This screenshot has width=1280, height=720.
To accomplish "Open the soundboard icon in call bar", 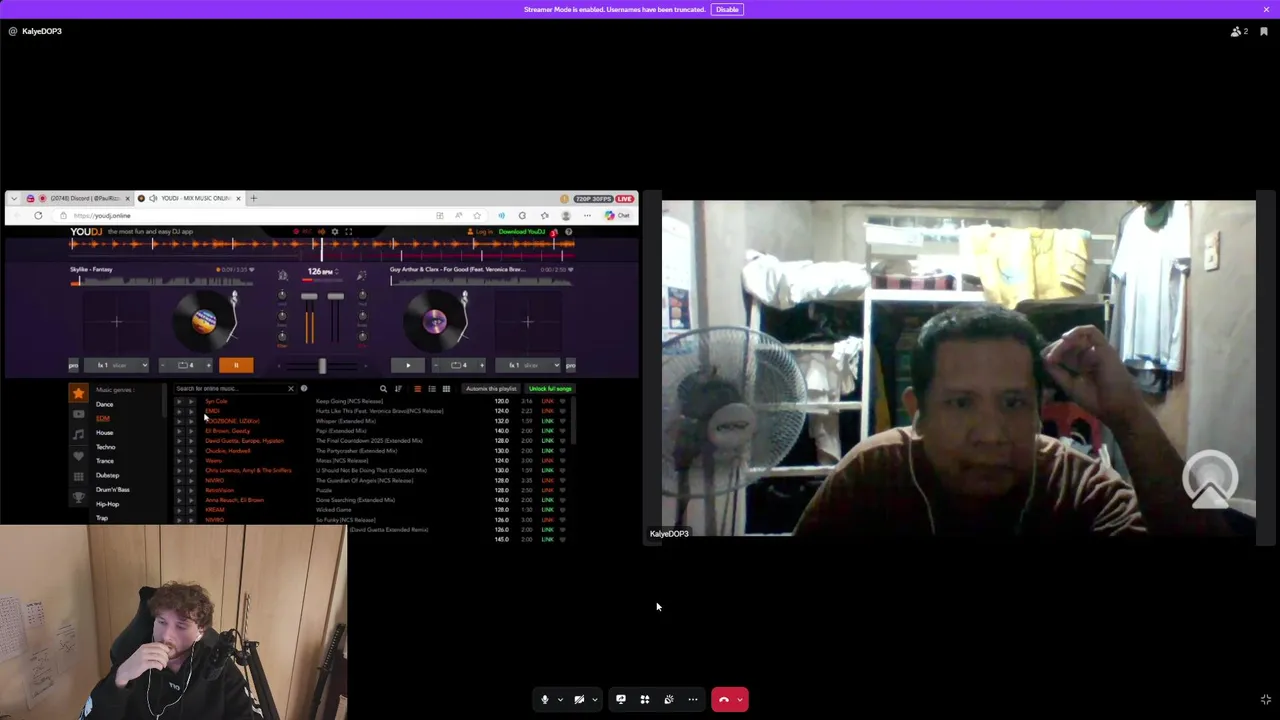I will pos(669,700).
